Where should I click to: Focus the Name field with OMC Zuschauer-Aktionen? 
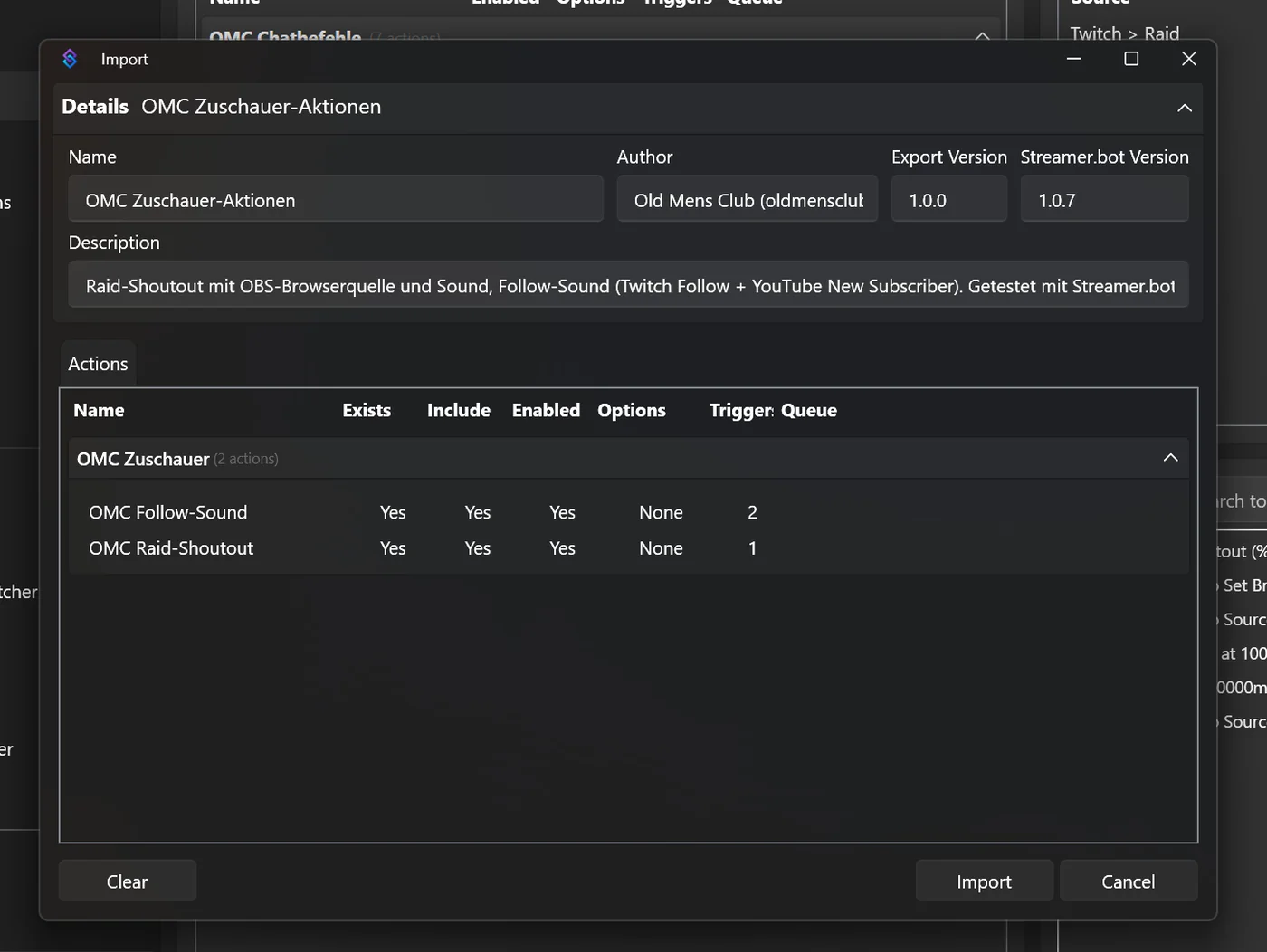[336, 200]
